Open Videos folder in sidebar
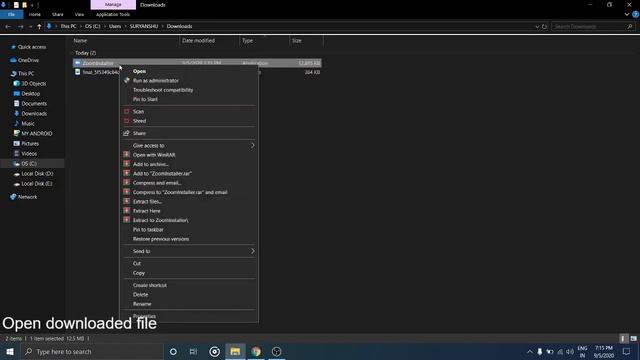The height and width of the screenshot is (360, 640). tap(29, 153)
